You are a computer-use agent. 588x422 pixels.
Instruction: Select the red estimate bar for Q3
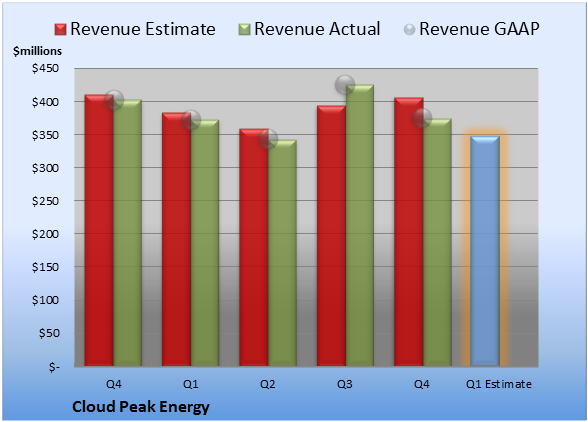pos(331,236)
